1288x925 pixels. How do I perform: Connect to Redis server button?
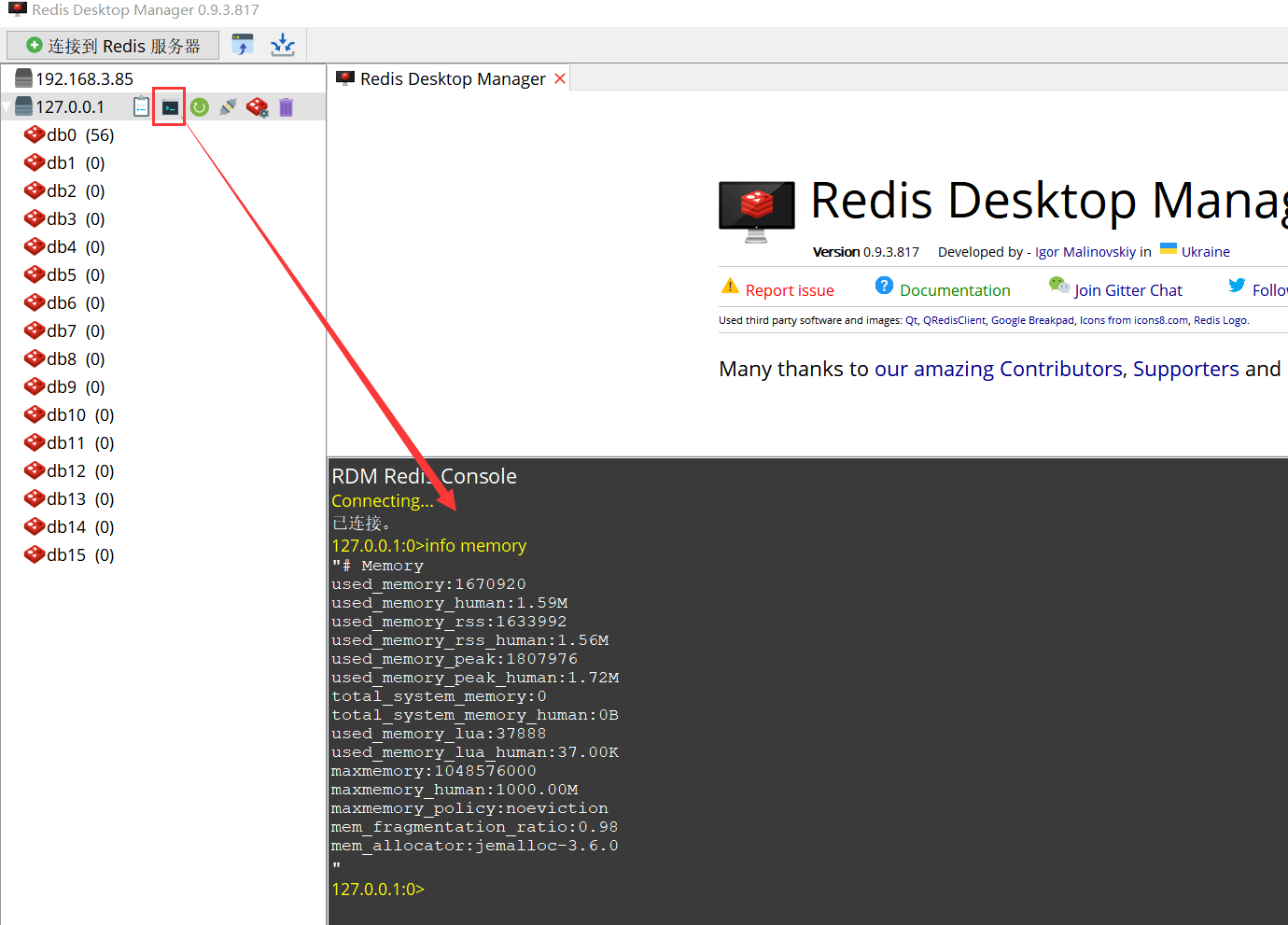point(113,45)
